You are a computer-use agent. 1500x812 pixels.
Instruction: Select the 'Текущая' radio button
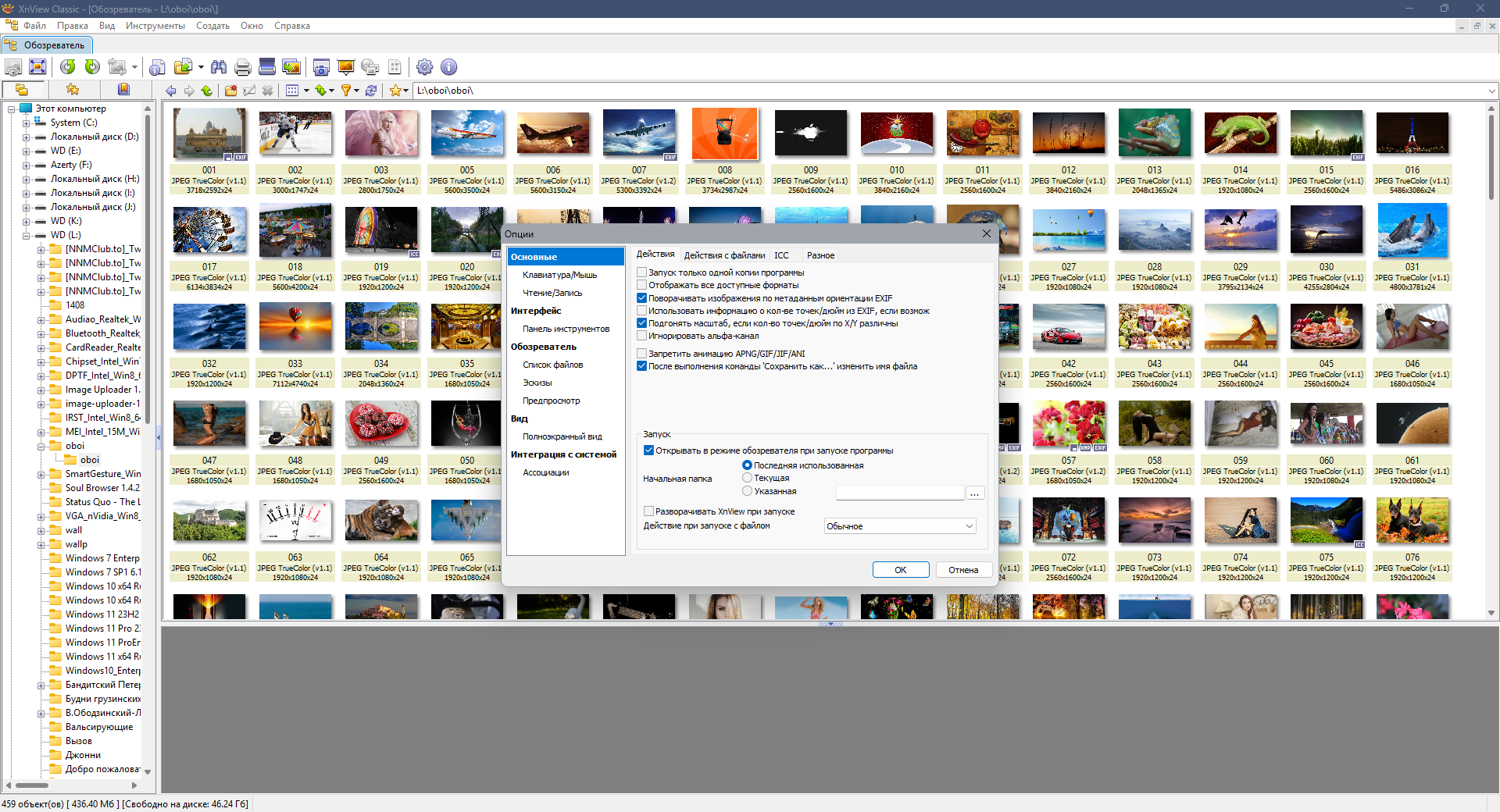point(748,478)
